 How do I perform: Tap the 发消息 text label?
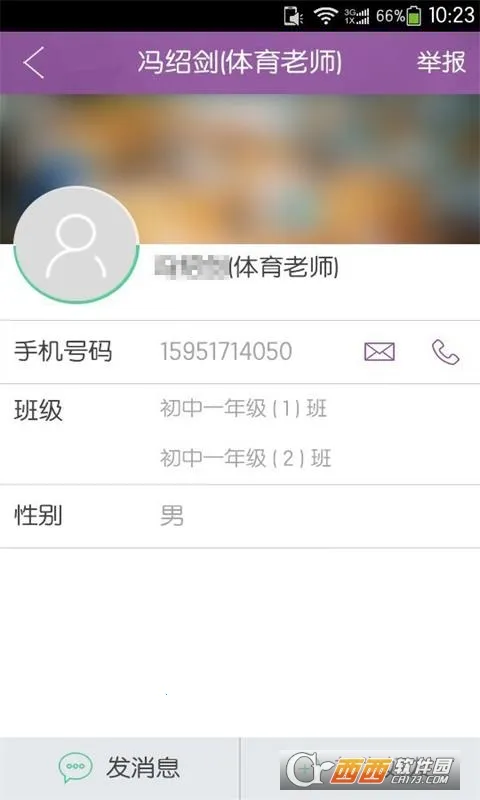pos(143,767)
